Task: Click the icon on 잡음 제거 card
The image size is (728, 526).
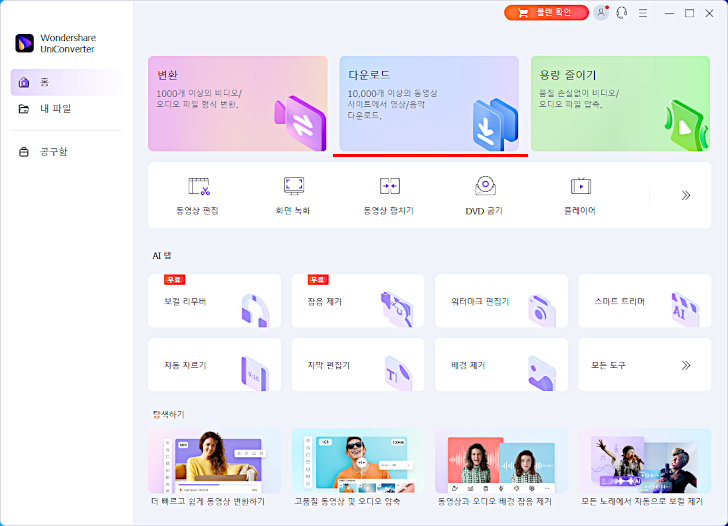Action: point(396,309)
